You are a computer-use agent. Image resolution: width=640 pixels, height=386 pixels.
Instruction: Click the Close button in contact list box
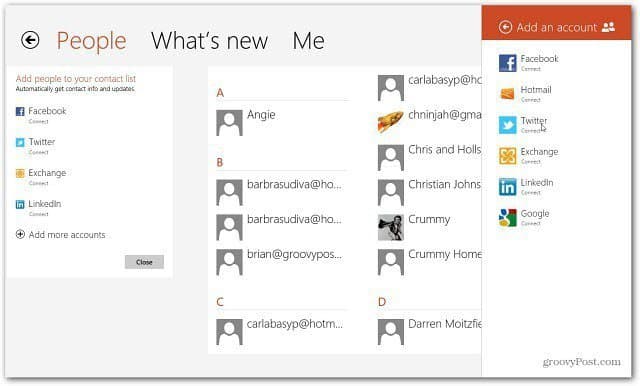tap(144, 262)
